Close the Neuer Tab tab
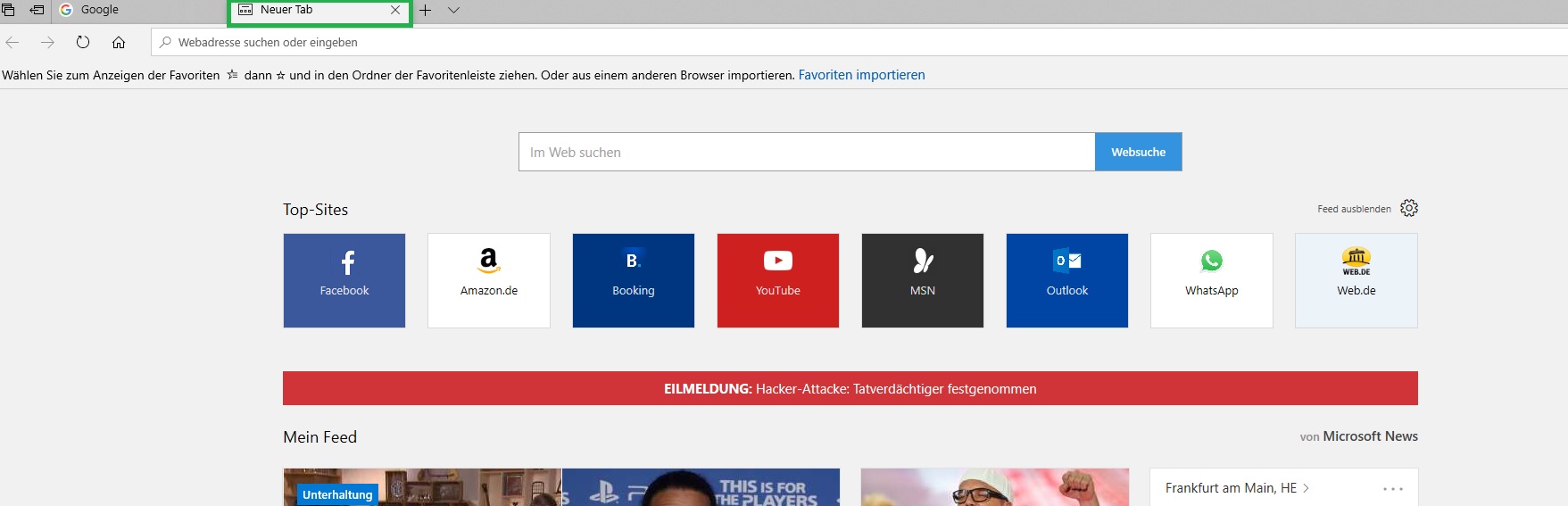This screenshot has width=1568, height=506. click(x=395, y=10)
